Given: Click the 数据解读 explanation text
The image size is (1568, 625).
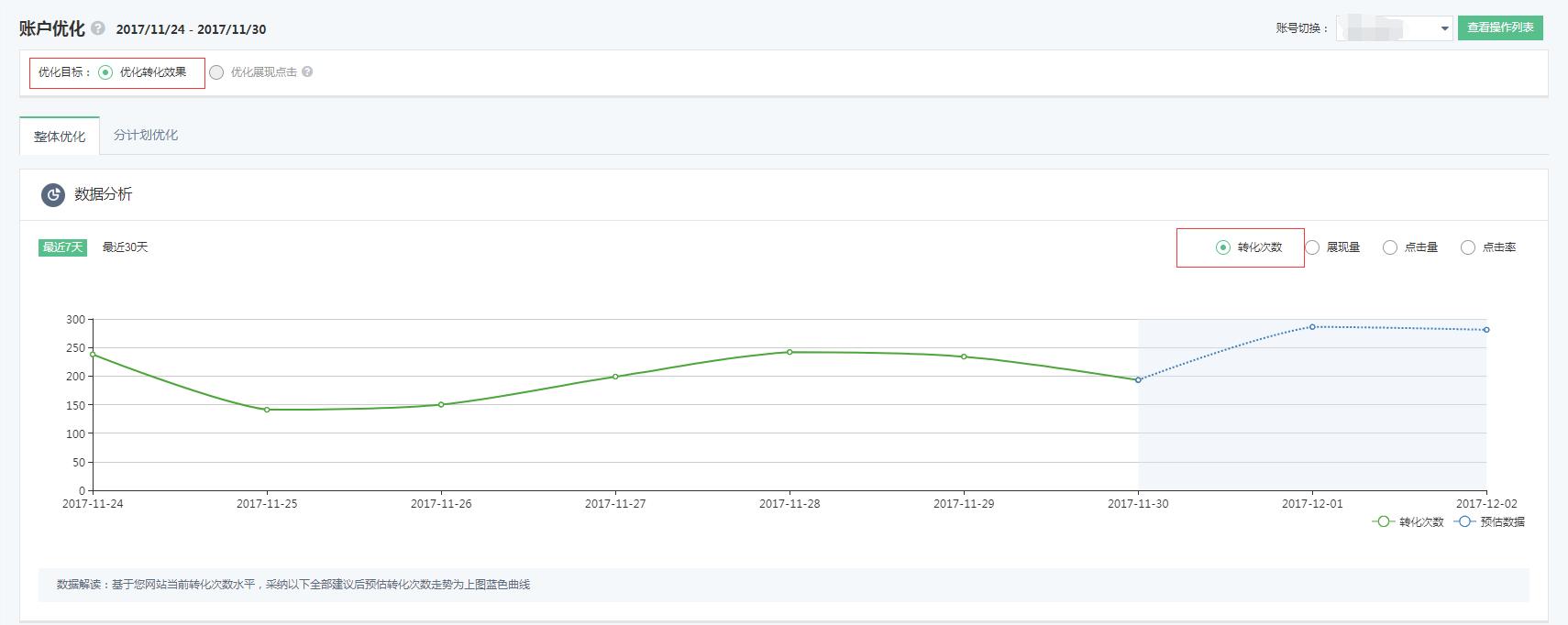Looking at the screenshot, I should pyautogui.click(x=293, y=585).
